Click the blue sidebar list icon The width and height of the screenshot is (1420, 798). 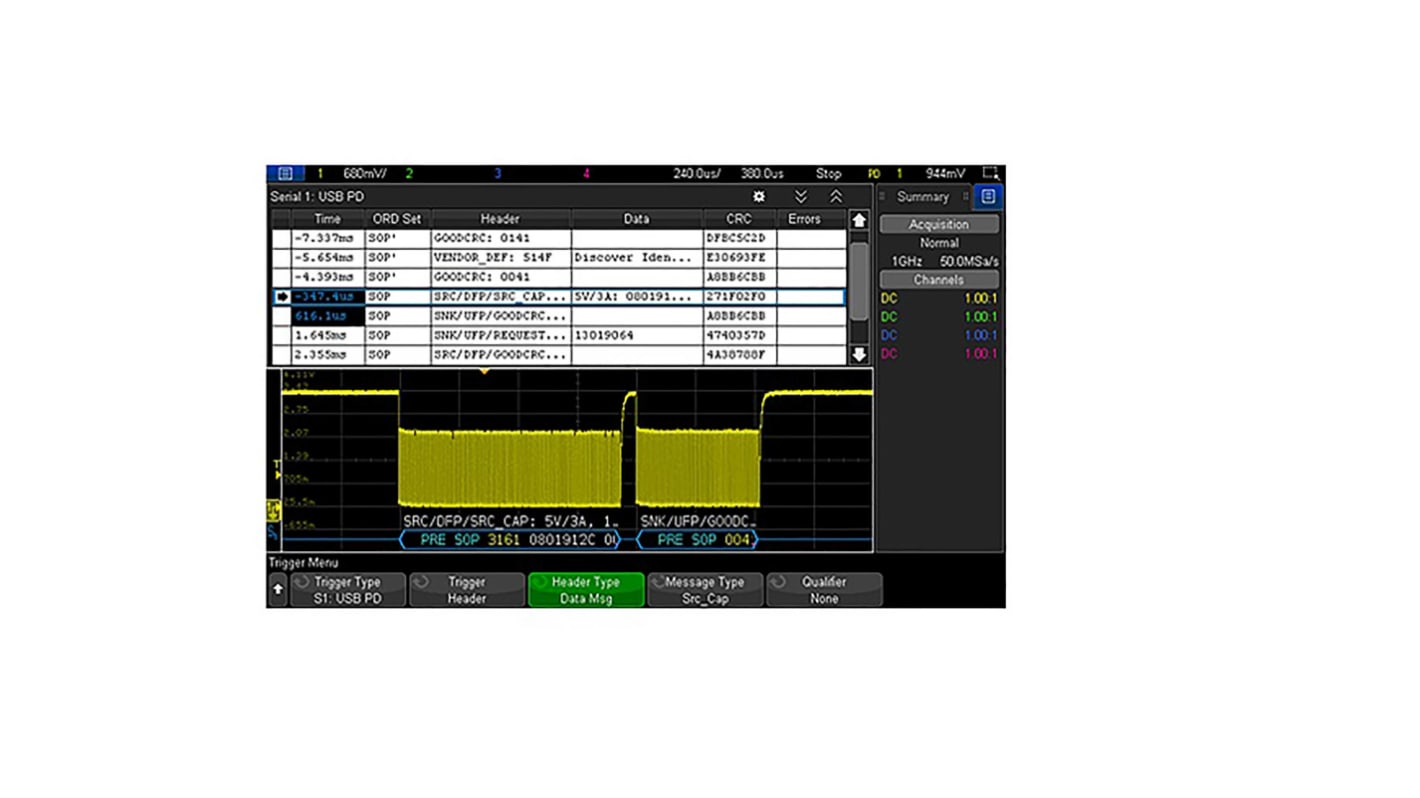coord(988,197)
